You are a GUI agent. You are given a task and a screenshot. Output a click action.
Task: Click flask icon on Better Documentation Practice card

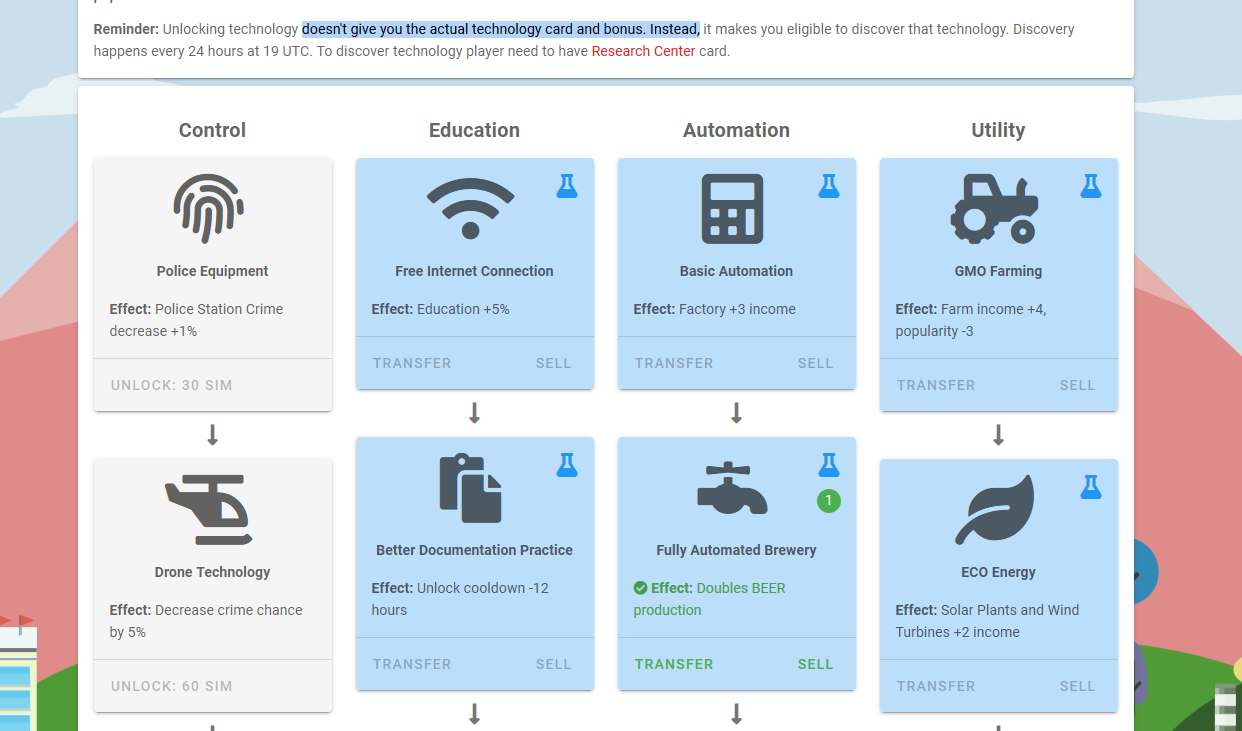tap(567, 464)
